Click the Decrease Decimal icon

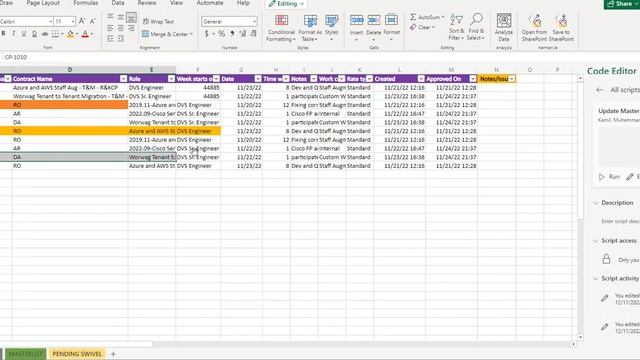click(253, 33)
